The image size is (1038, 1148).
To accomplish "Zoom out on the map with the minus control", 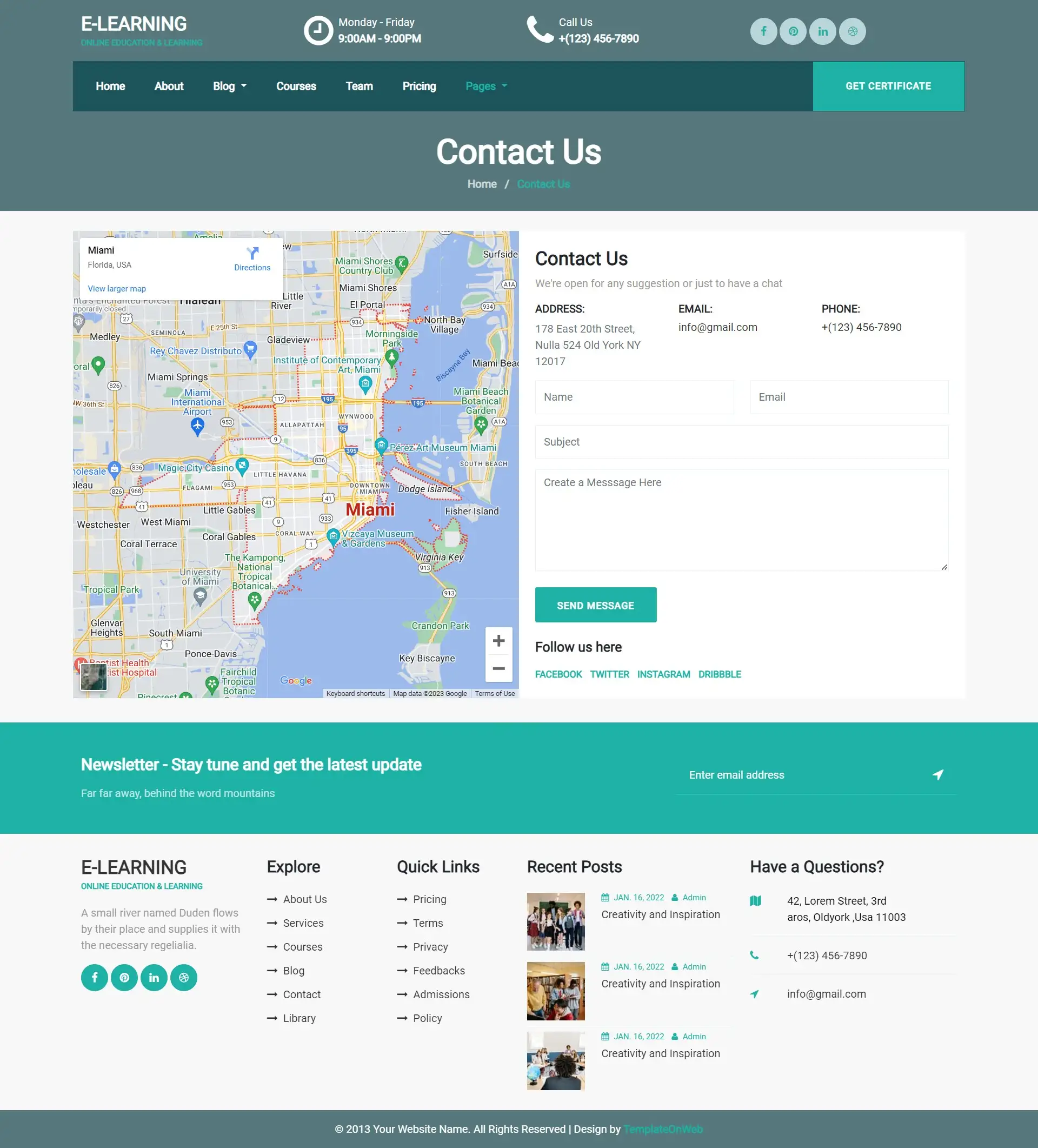I will [498, 668].
